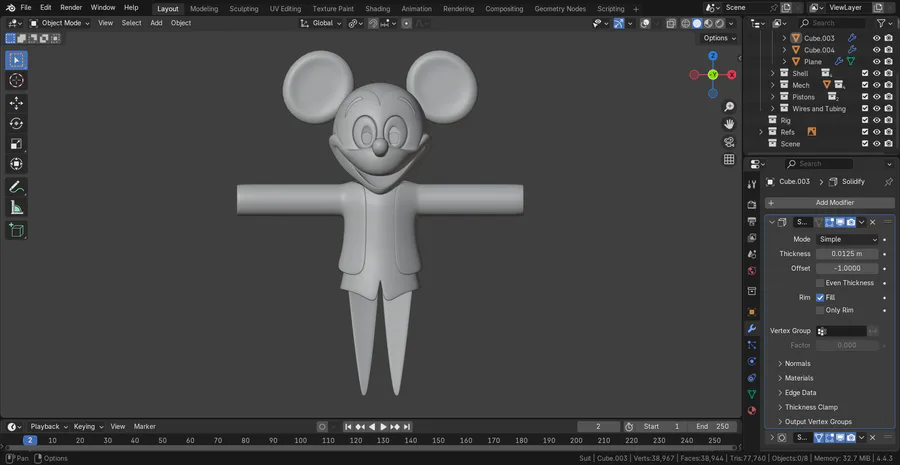The image size is (900, 465).
Task: Disable Pistons collection render camera icon
Action: (889, 97)
